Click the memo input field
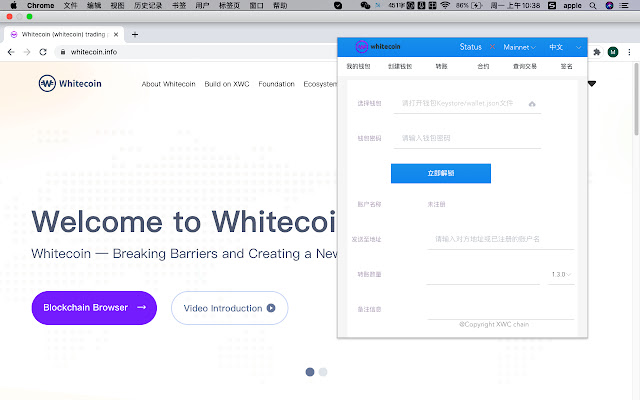The image size is (640, 400). pyautogui.click(x=501, y=309)
